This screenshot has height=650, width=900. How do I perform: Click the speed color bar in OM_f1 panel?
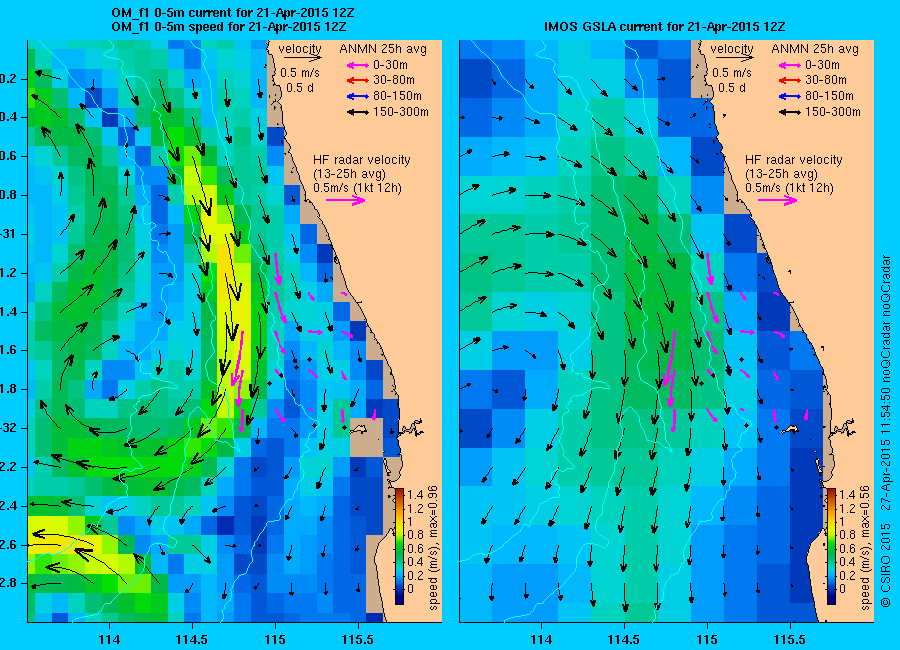[x=399, y=546]
